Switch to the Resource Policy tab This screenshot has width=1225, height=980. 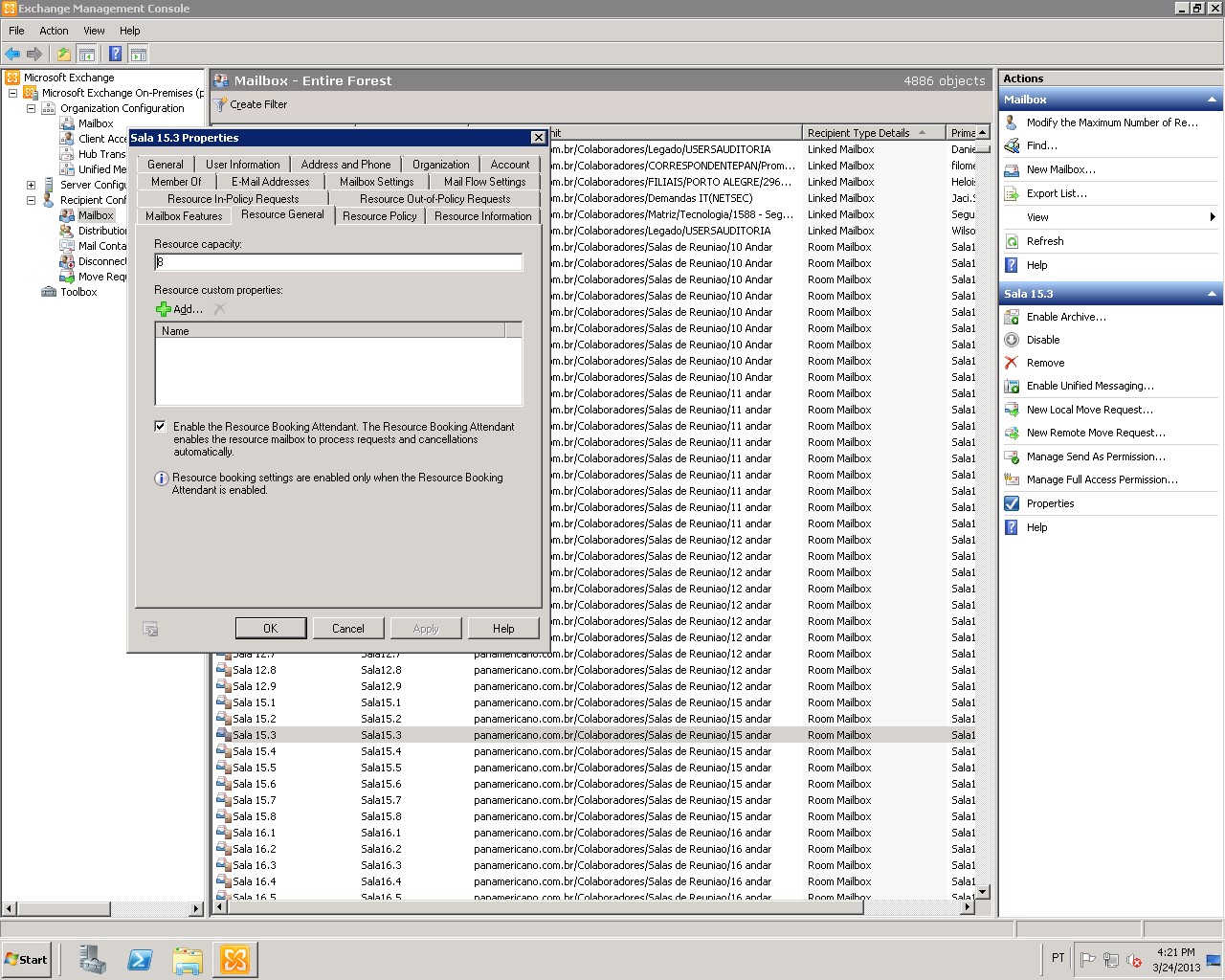point(380,216)
